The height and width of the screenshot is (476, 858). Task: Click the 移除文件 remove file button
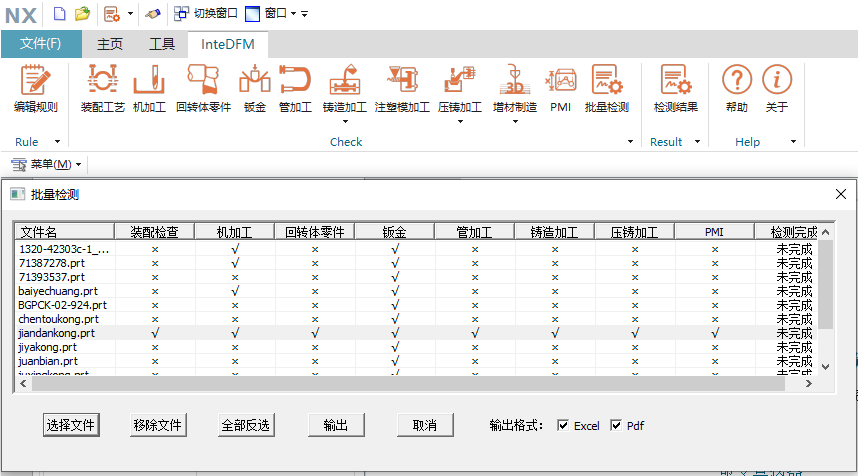pos(158,425)
